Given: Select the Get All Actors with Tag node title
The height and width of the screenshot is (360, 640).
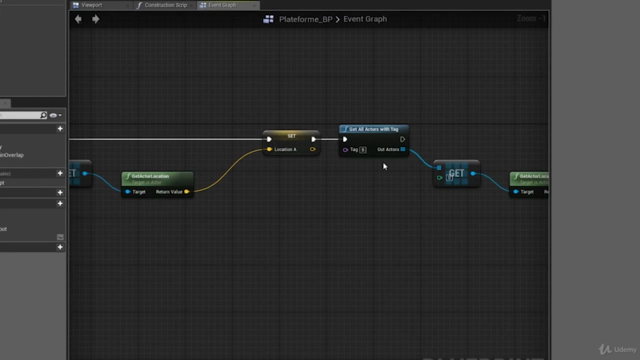Looking at the screenshot, I should click(x=373, y=129).
